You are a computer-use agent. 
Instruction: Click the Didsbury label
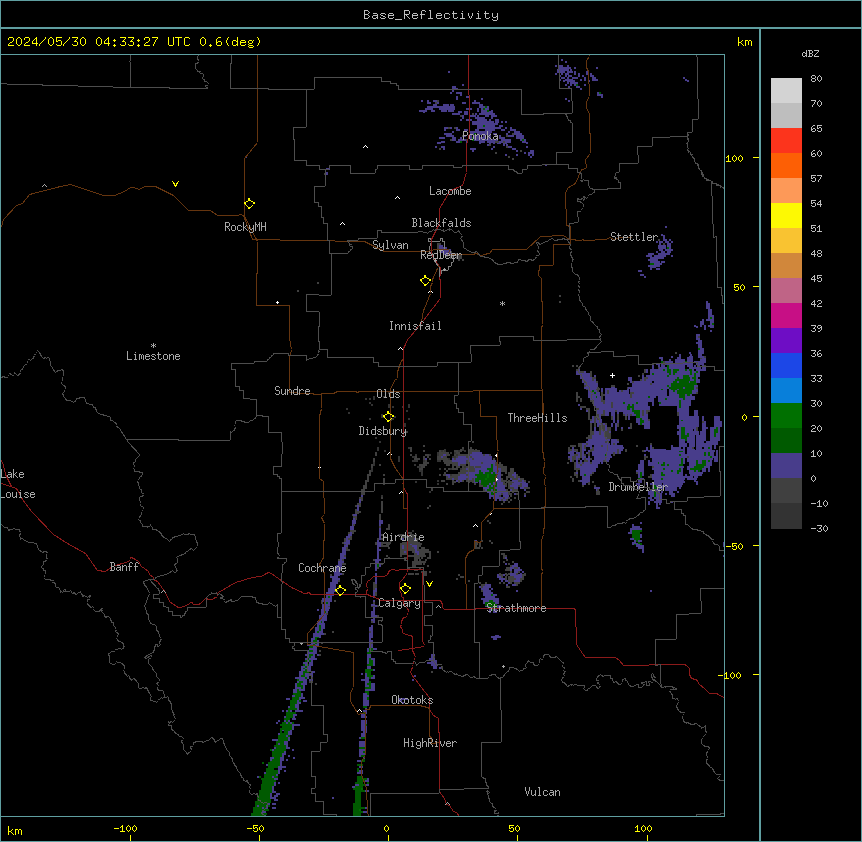pyautogui.click(x=383, y=431)
